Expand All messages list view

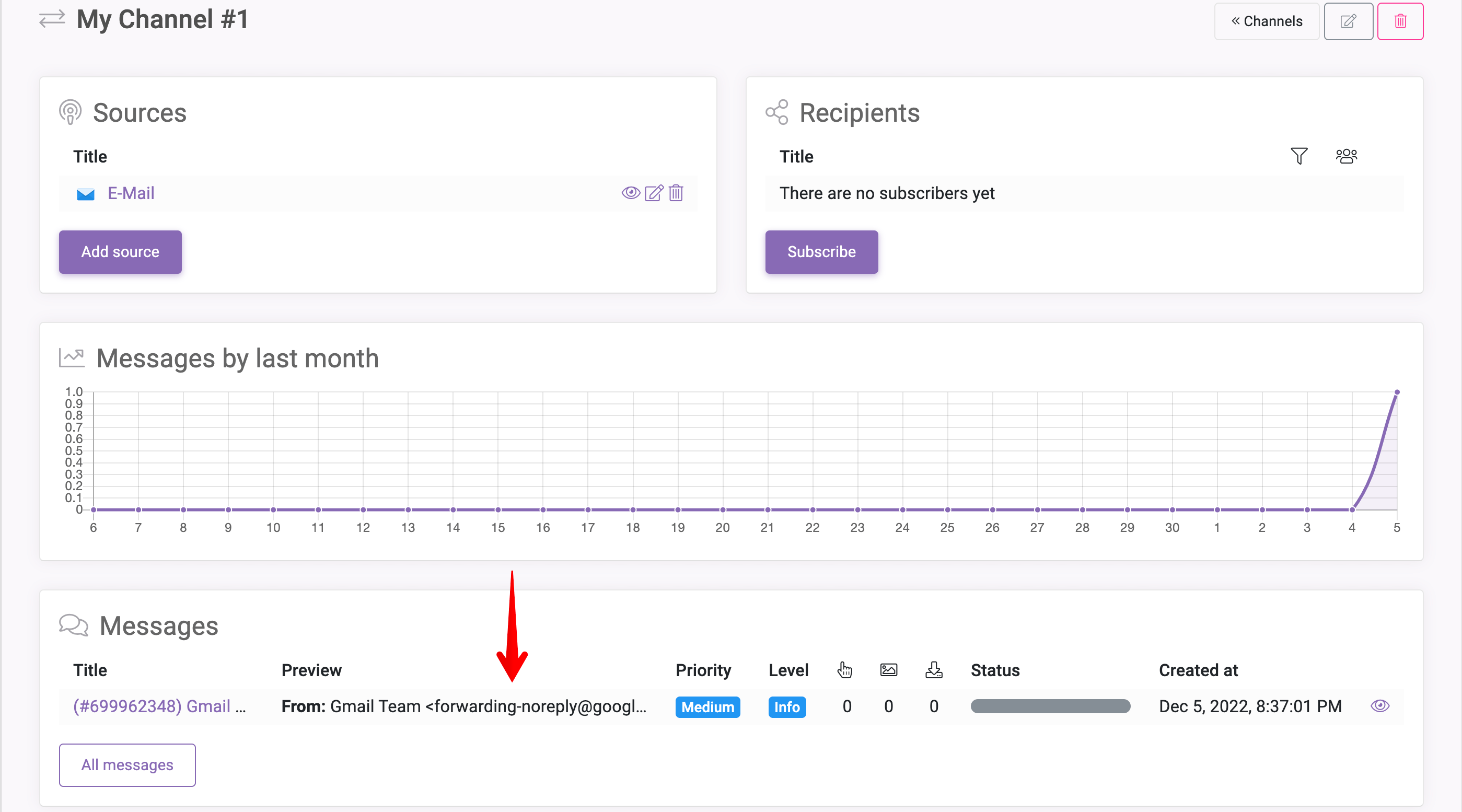click(127, 765)
